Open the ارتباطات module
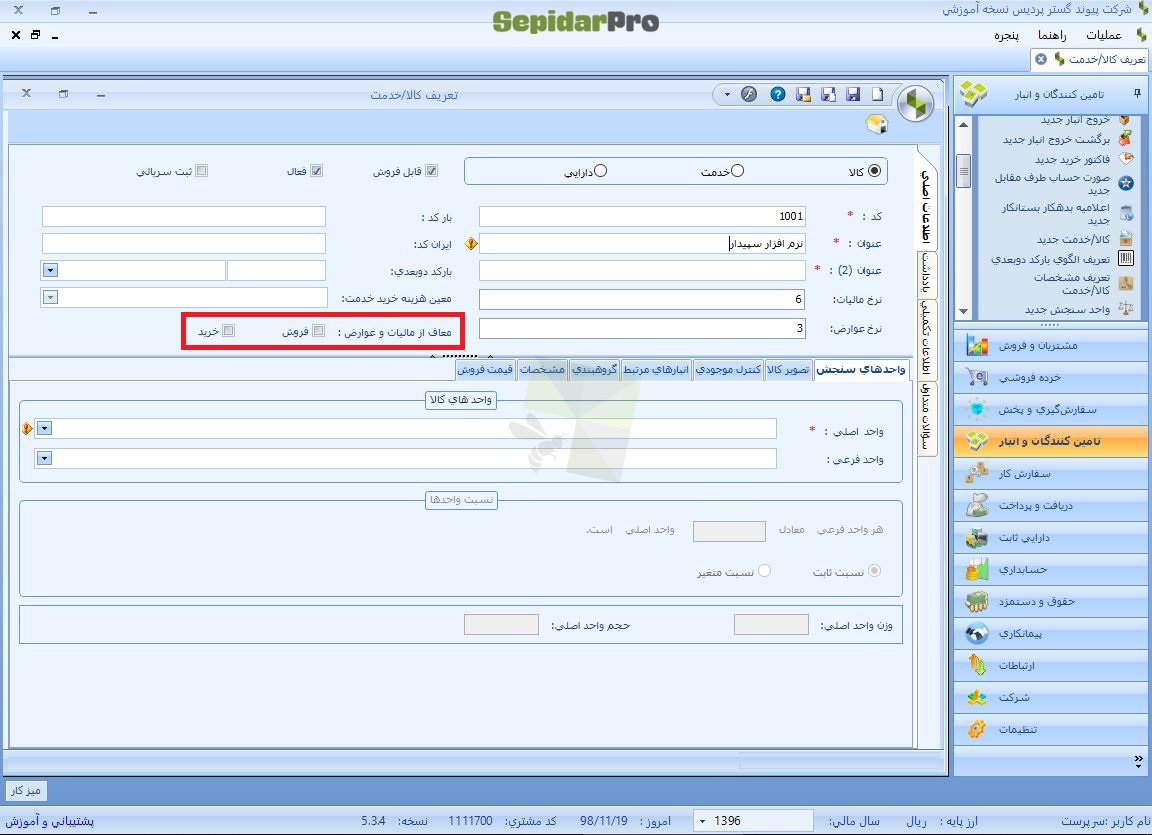1152x835 pixels. tap(1051, 665)
